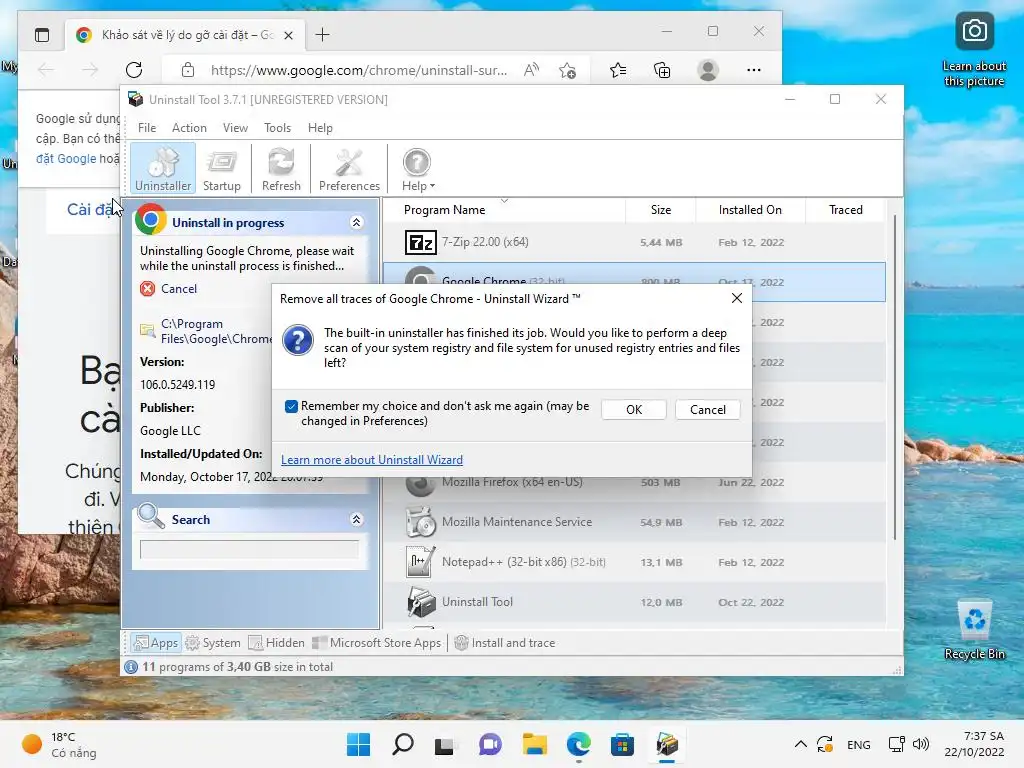
Task: Reload the page in Edge browser
Action: [x=134, y=70]
